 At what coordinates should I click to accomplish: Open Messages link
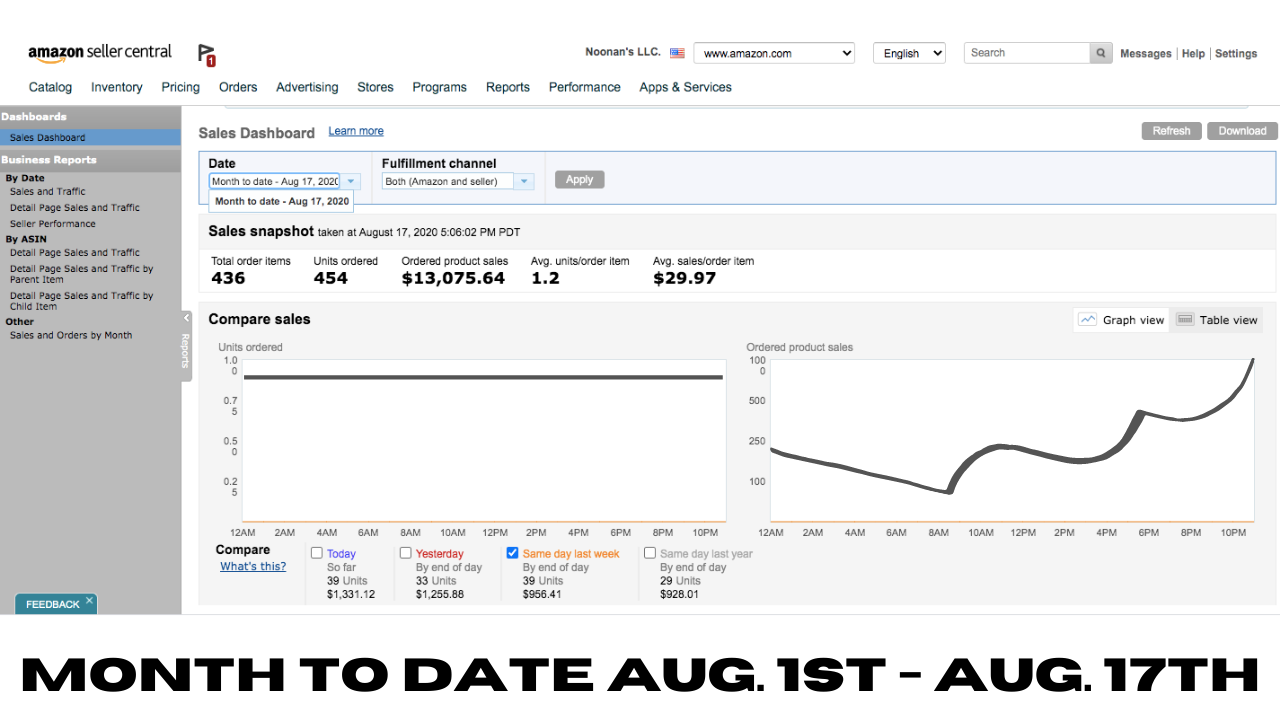[1146, 54]
